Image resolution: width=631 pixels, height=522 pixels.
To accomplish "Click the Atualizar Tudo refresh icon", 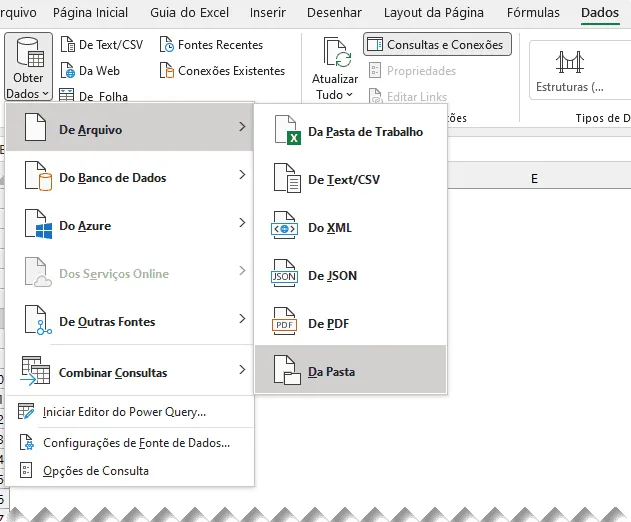I will tap(337, 53).
